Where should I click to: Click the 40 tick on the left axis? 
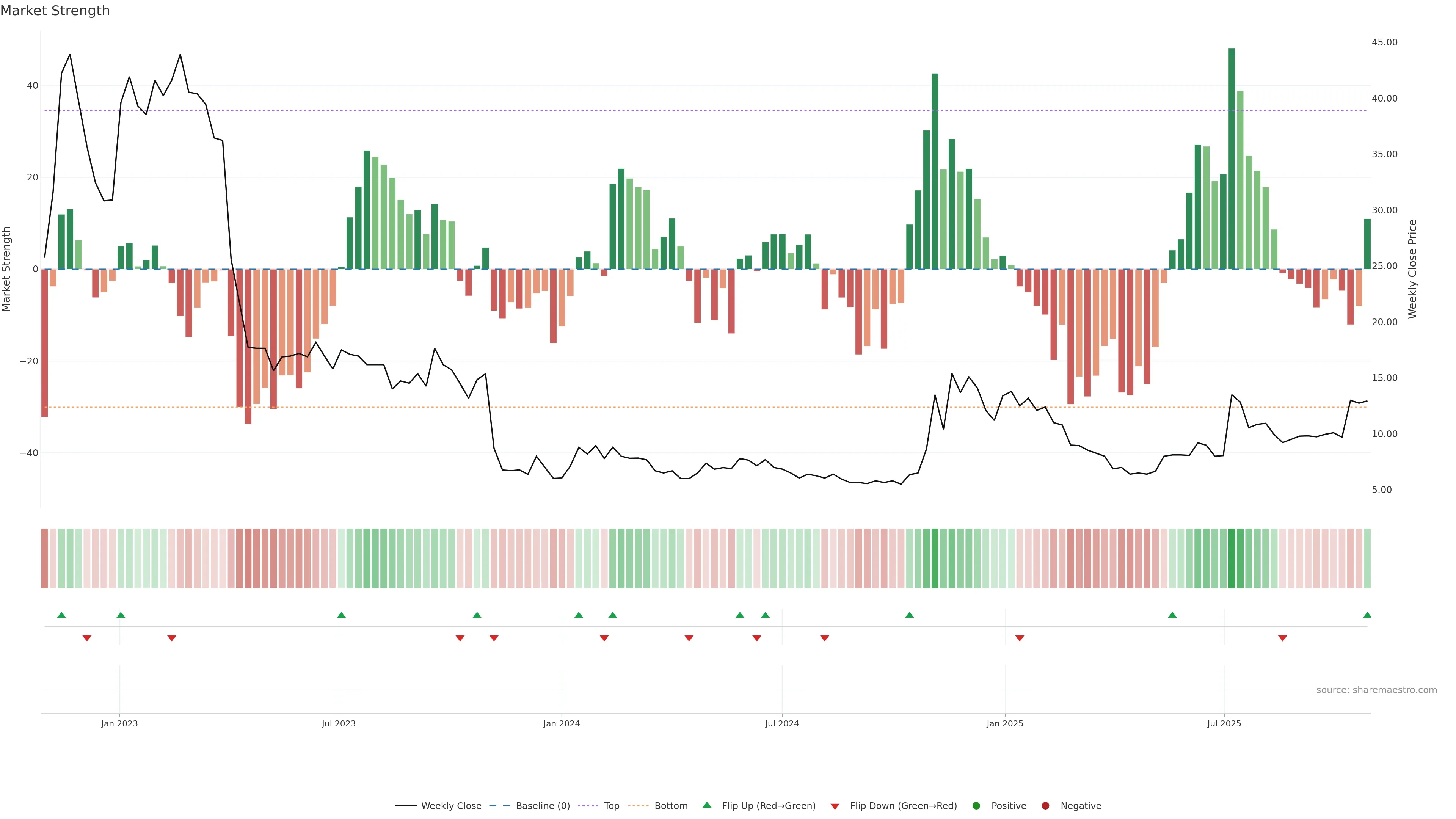point(32,86)
